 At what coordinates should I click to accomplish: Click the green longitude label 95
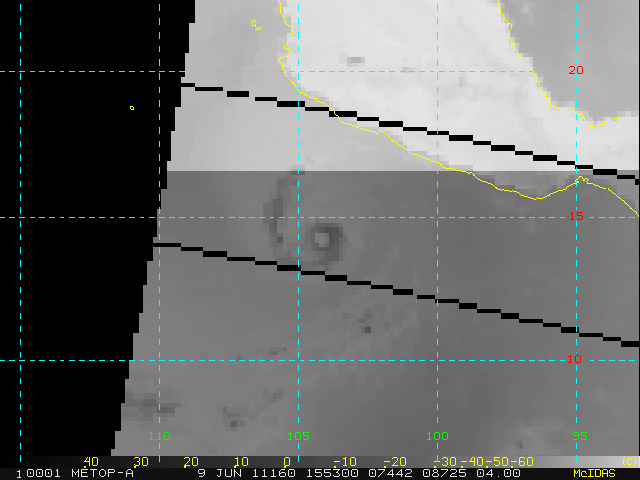579,436
